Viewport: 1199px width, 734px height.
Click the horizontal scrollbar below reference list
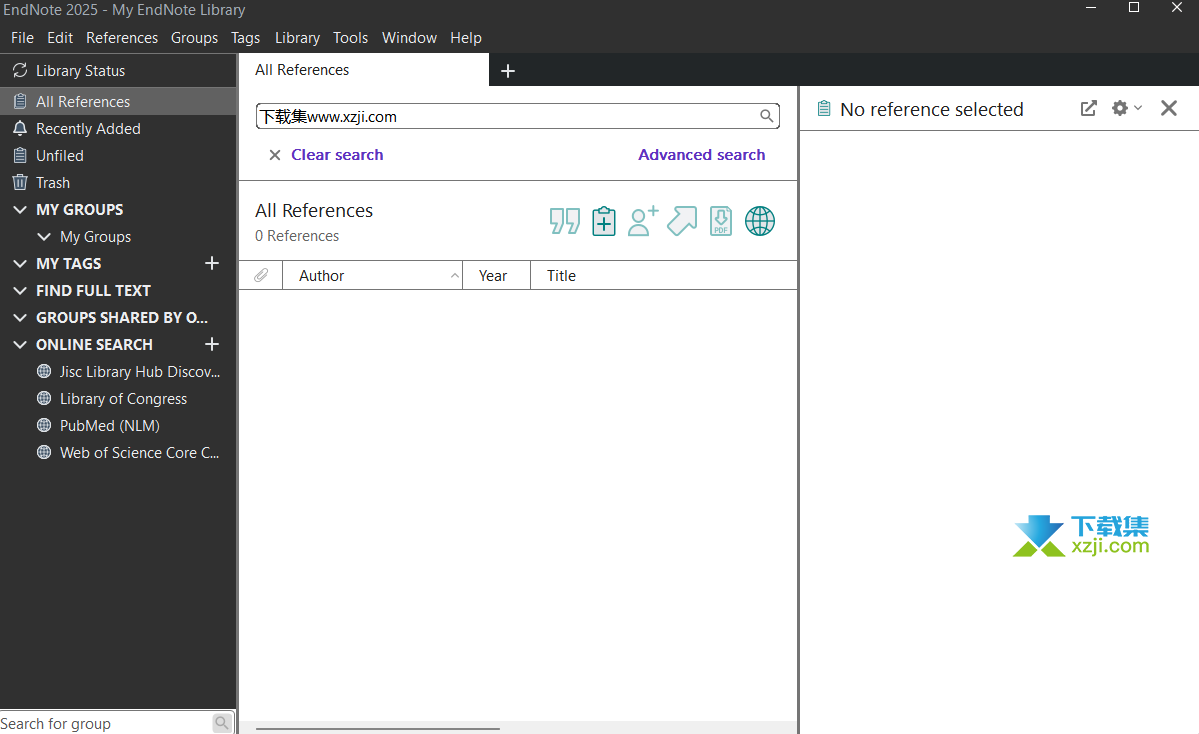pos(378,729)
